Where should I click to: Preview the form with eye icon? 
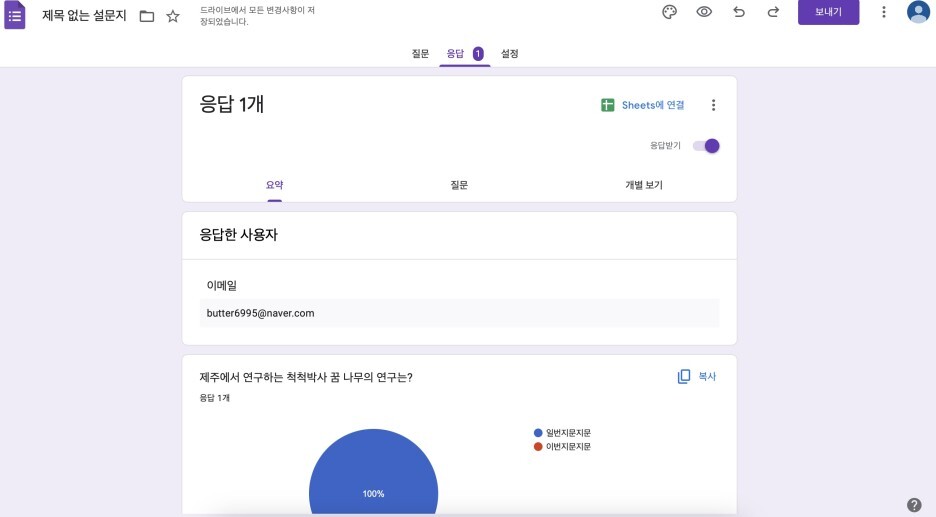pos(704,12)
